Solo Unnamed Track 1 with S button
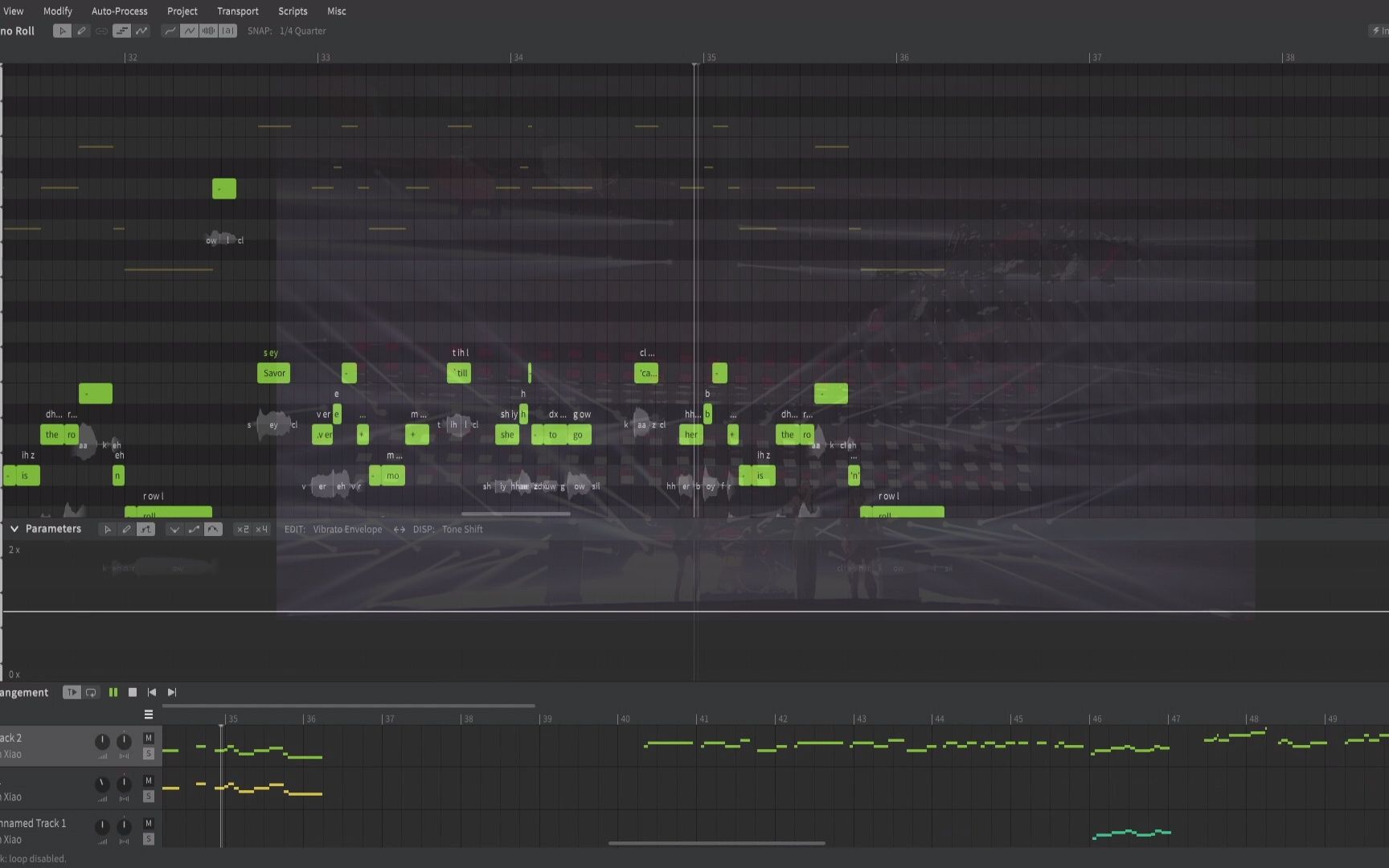 point(148,839)
